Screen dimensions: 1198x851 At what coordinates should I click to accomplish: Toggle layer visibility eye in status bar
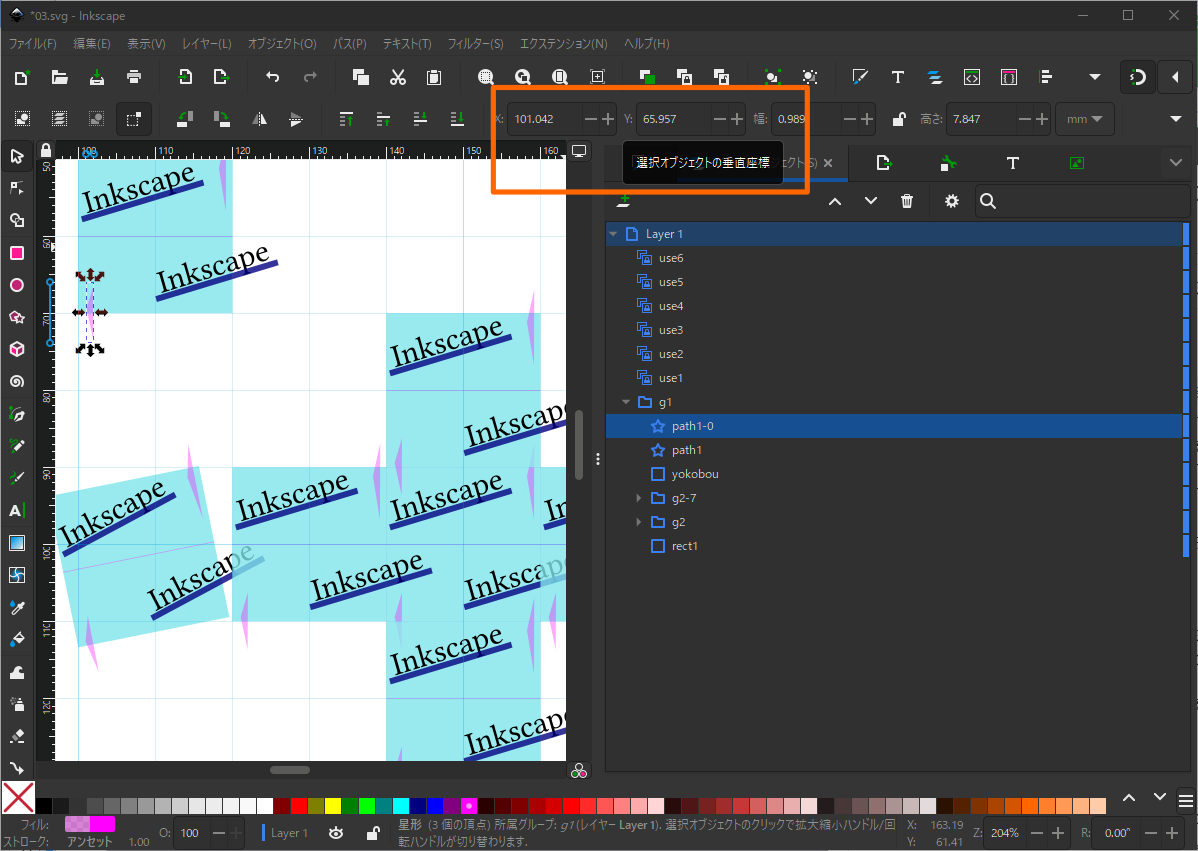336,833
